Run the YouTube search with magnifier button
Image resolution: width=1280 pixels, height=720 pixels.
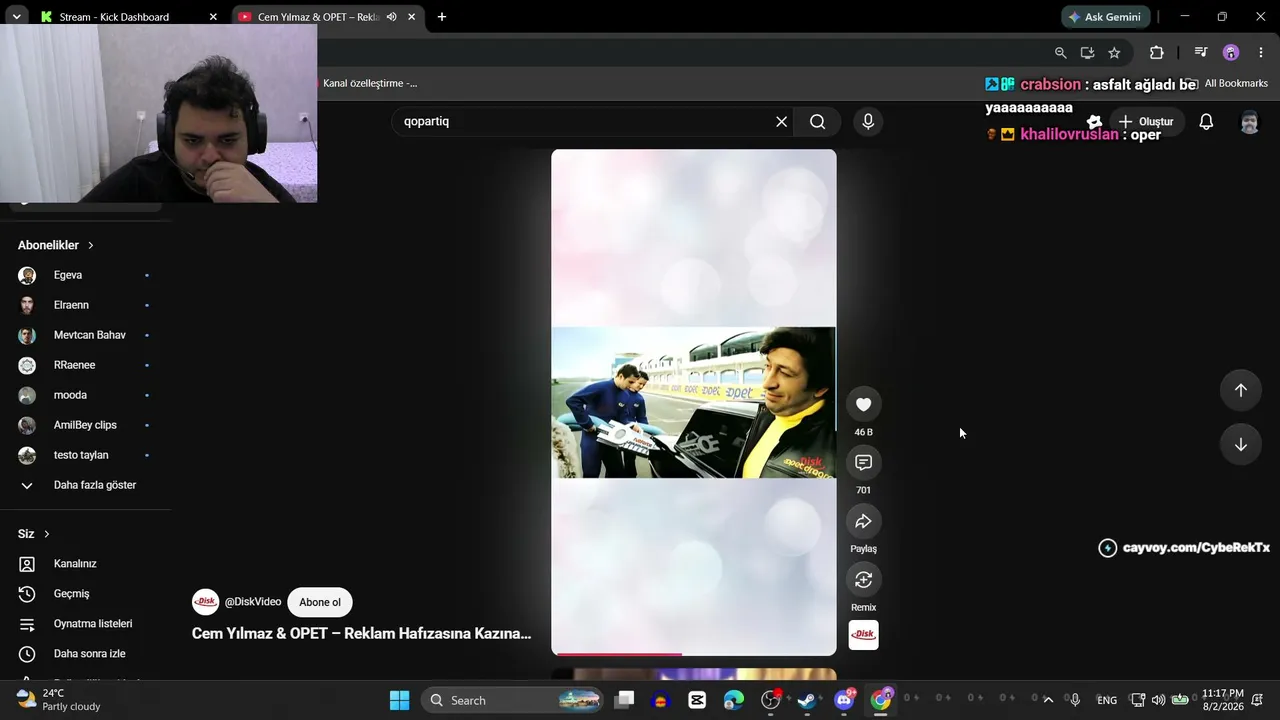click(817, 121)
